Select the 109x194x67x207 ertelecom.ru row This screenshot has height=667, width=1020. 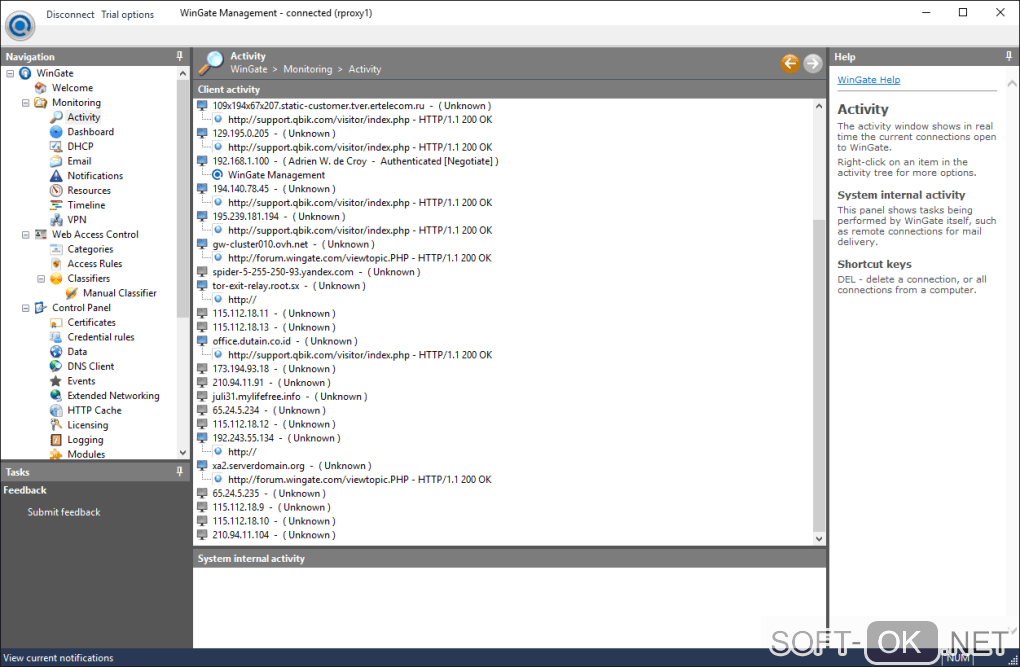pyautogui.click(x=352, y=105)
